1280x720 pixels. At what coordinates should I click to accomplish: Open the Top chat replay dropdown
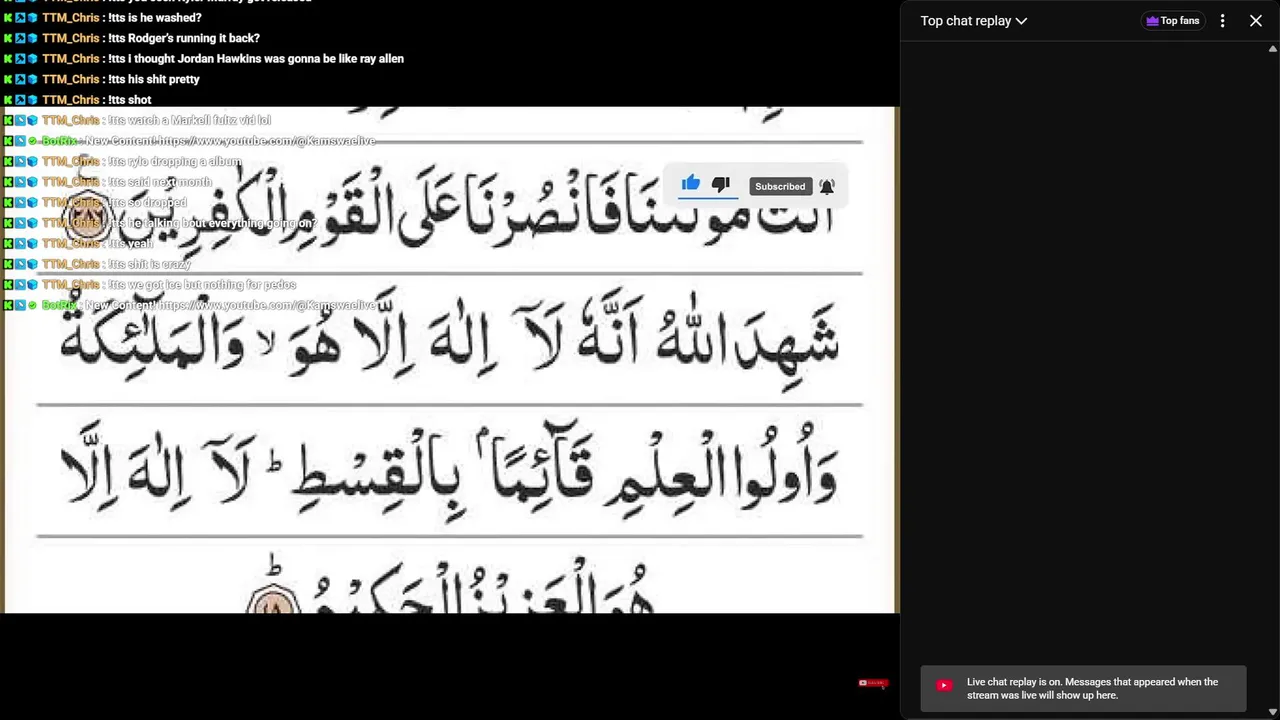[974, 21]
